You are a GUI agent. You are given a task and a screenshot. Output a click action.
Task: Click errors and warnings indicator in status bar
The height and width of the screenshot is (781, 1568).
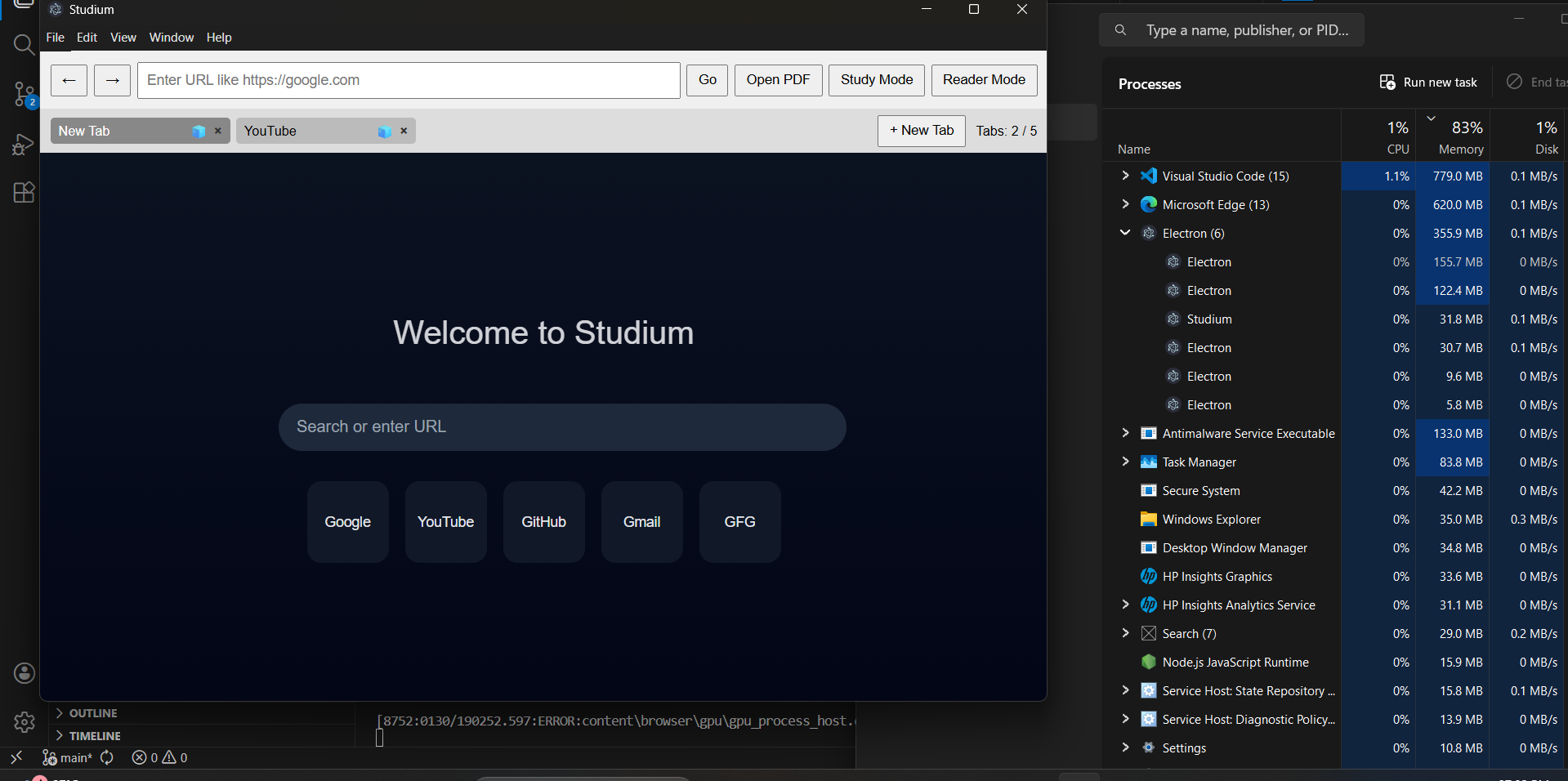coord(159,757)
